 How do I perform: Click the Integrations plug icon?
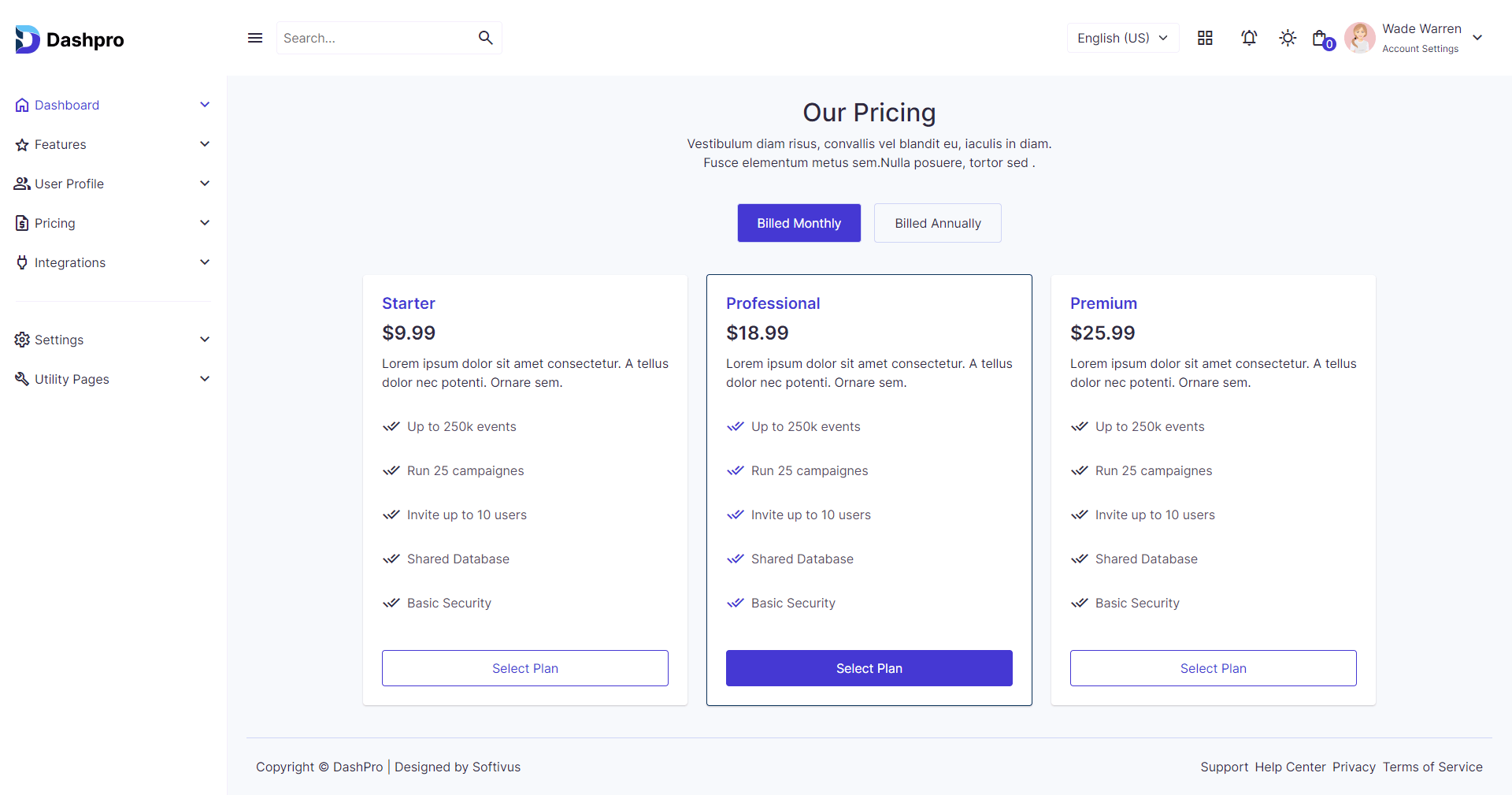point(22,262)
